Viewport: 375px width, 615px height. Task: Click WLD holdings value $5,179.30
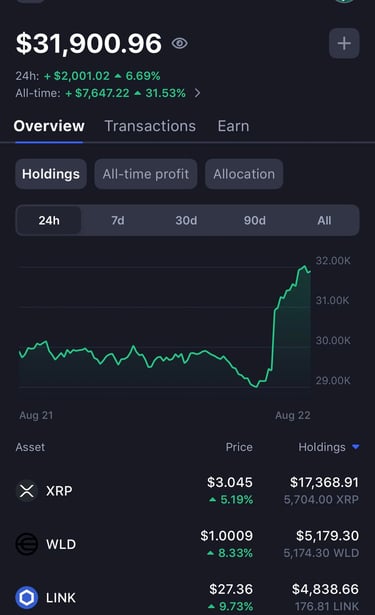pyautogui.click(x=328, y=535)
